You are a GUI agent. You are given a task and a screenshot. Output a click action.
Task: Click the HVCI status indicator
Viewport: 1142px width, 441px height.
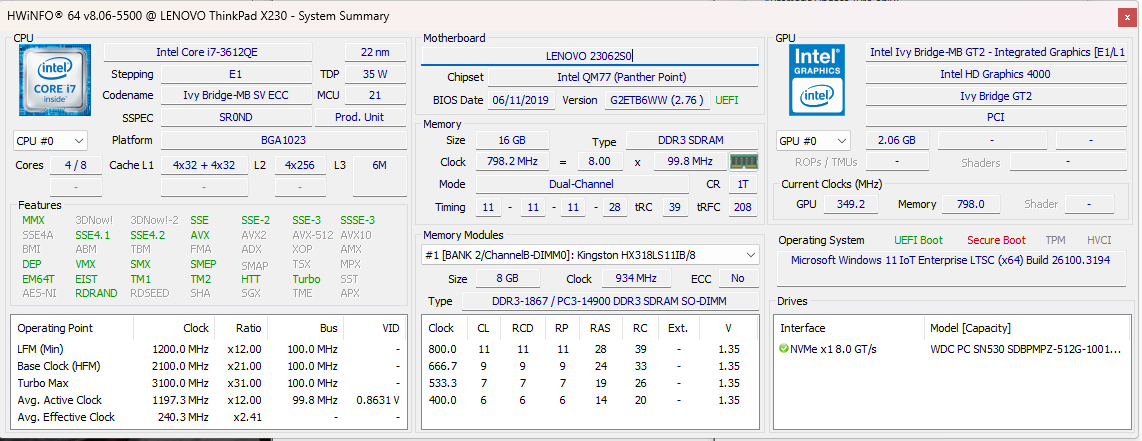(x=1099, y=240)
